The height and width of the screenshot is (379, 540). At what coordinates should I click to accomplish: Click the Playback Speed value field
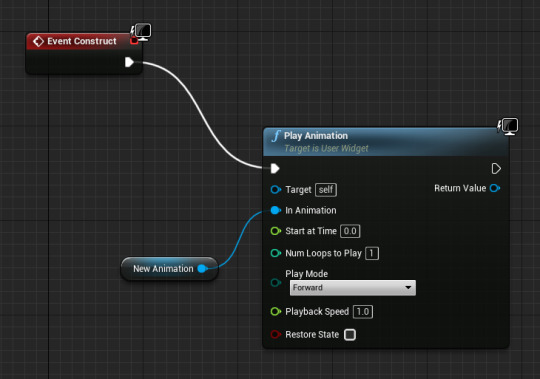[363, 312]
